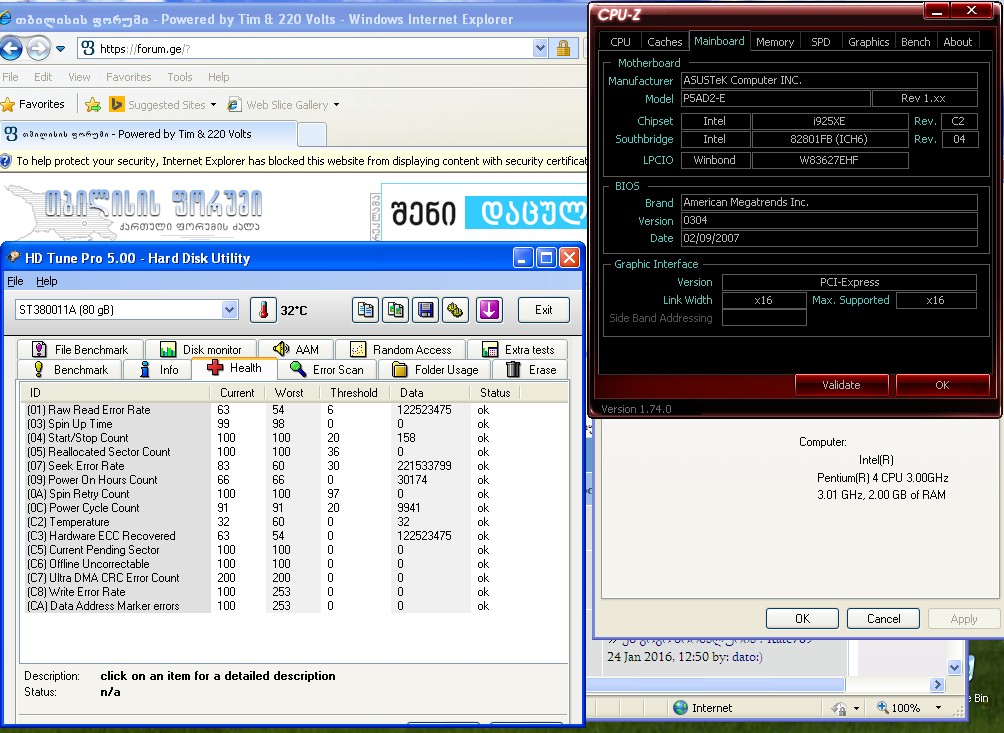Click the security lock icon in address bar

[563, 48]
